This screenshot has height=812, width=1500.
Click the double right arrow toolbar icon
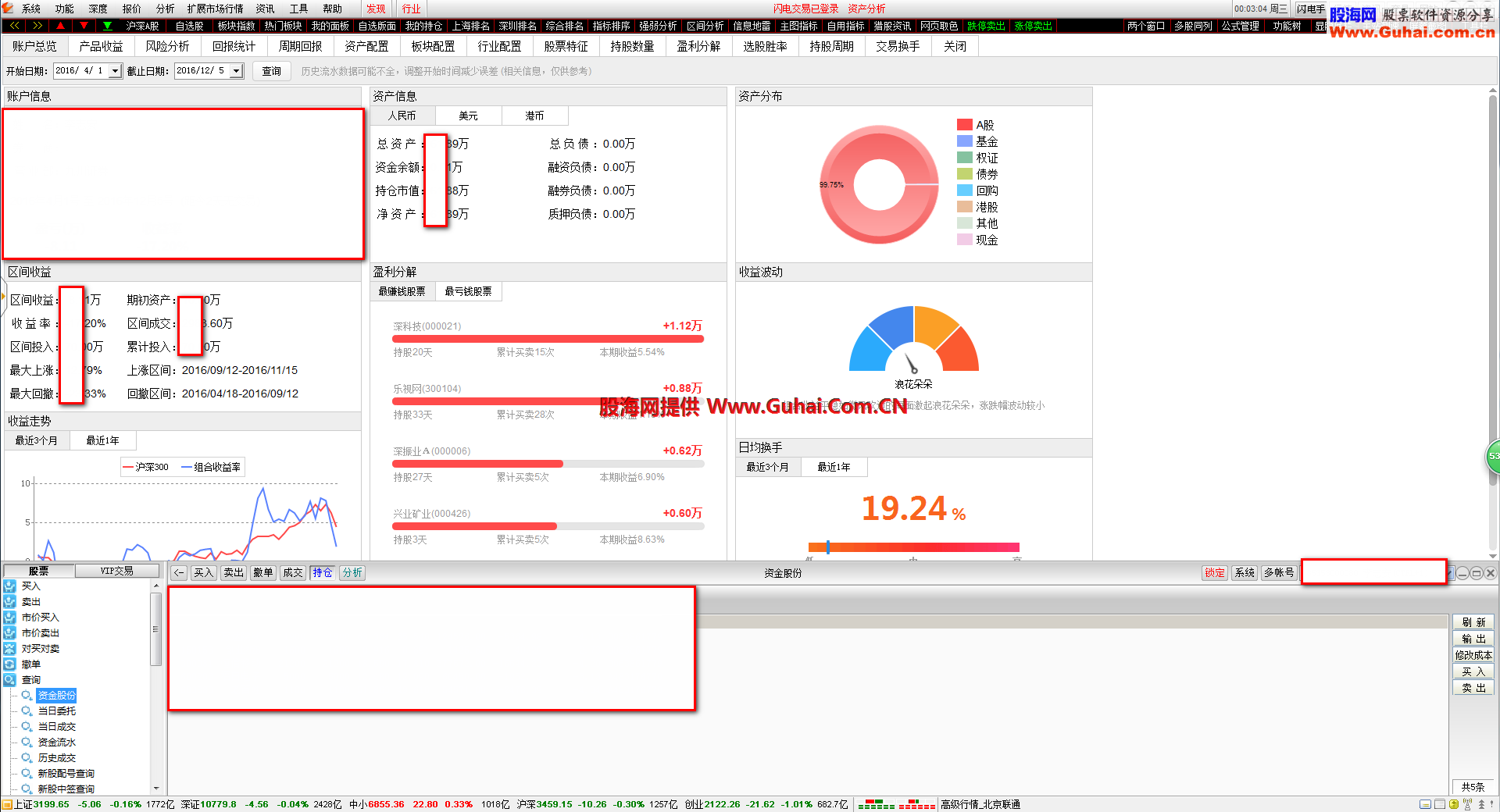coord(37,26)
